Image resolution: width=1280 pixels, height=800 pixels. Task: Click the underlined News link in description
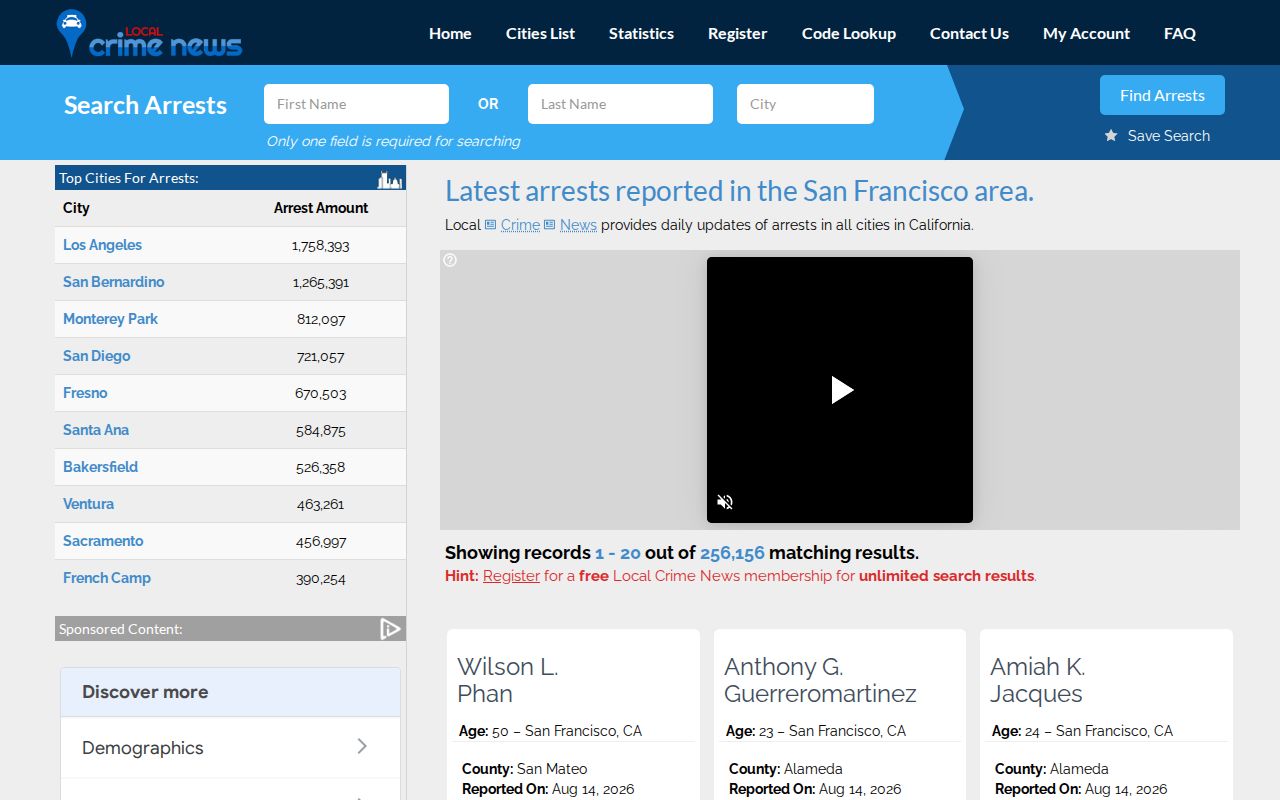coord(578,225)
